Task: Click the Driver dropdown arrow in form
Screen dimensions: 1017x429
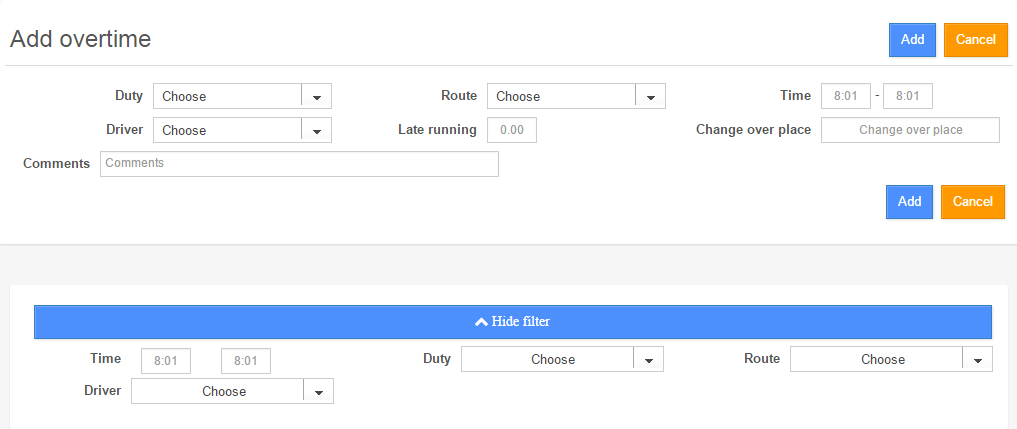Action: click(x=316, y=130)
